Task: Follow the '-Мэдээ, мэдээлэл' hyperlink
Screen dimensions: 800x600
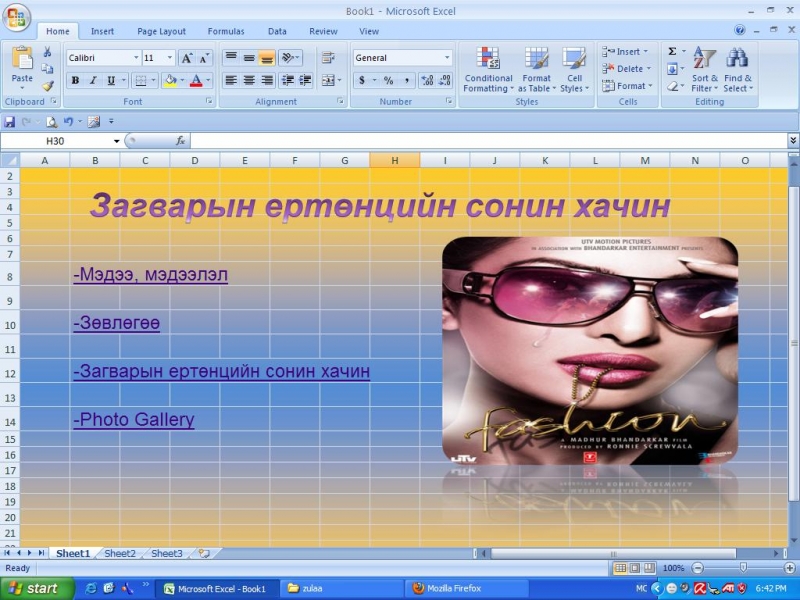Action: [151, 274]
